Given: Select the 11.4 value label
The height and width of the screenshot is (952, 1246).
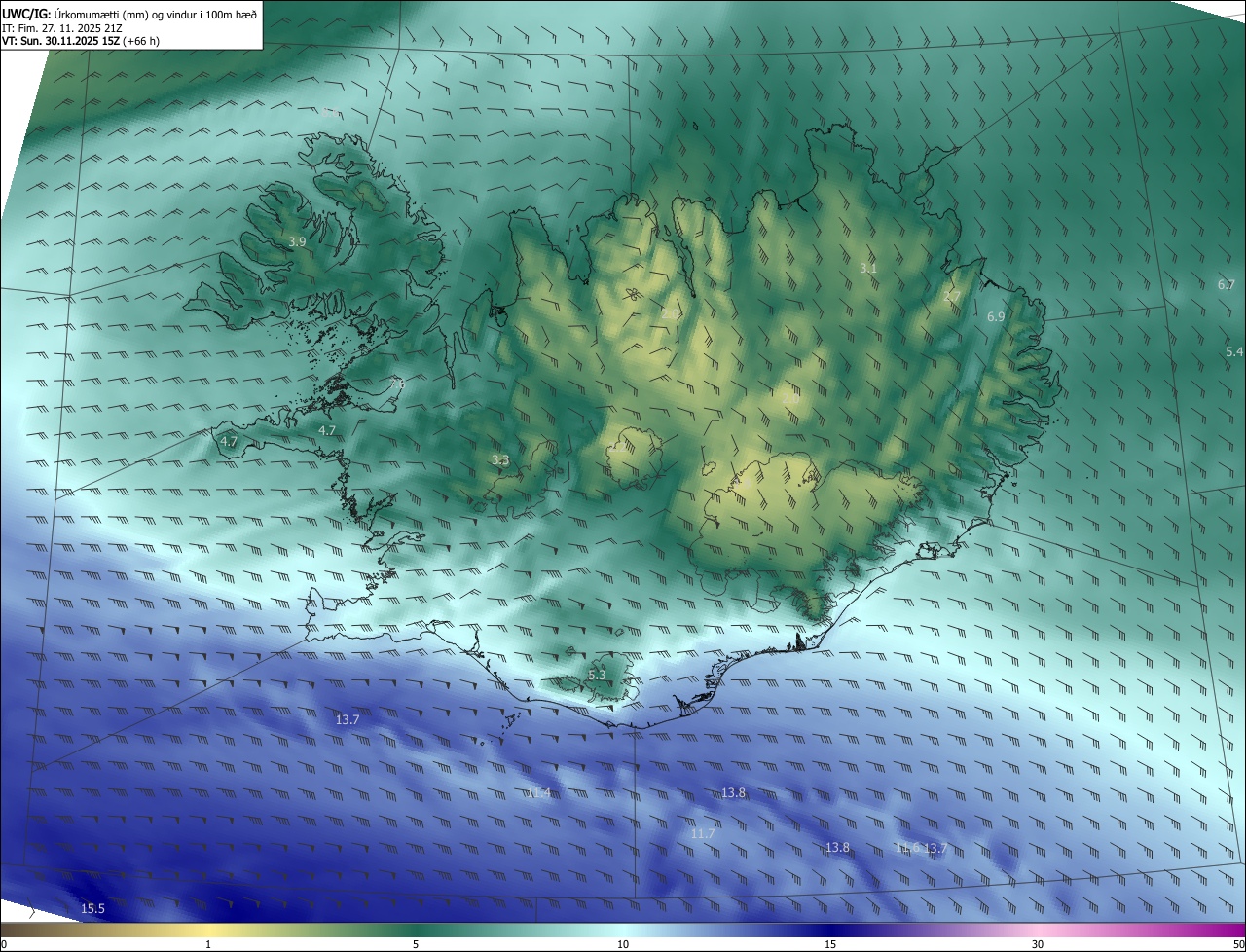Looking at the screenshot, I should point(538,793).
